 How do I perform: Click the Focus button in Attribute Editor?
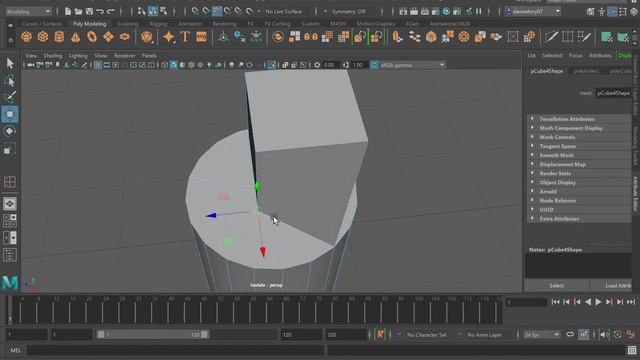[x=576, y=56]
